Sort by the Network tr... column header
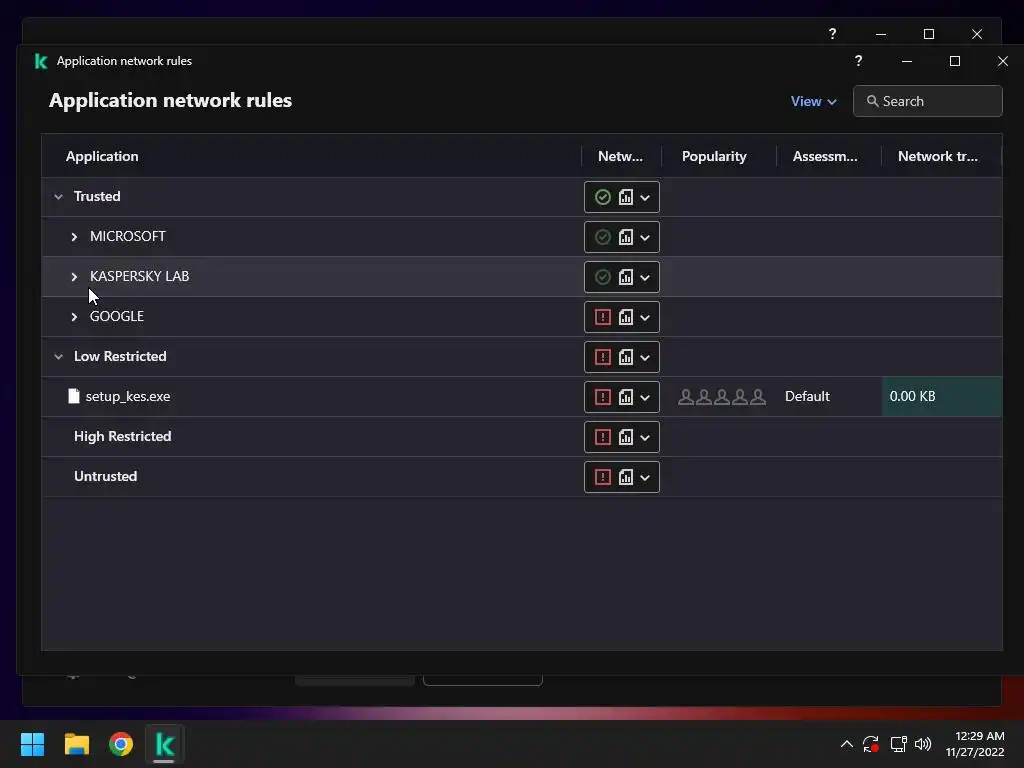 point(938,156)
